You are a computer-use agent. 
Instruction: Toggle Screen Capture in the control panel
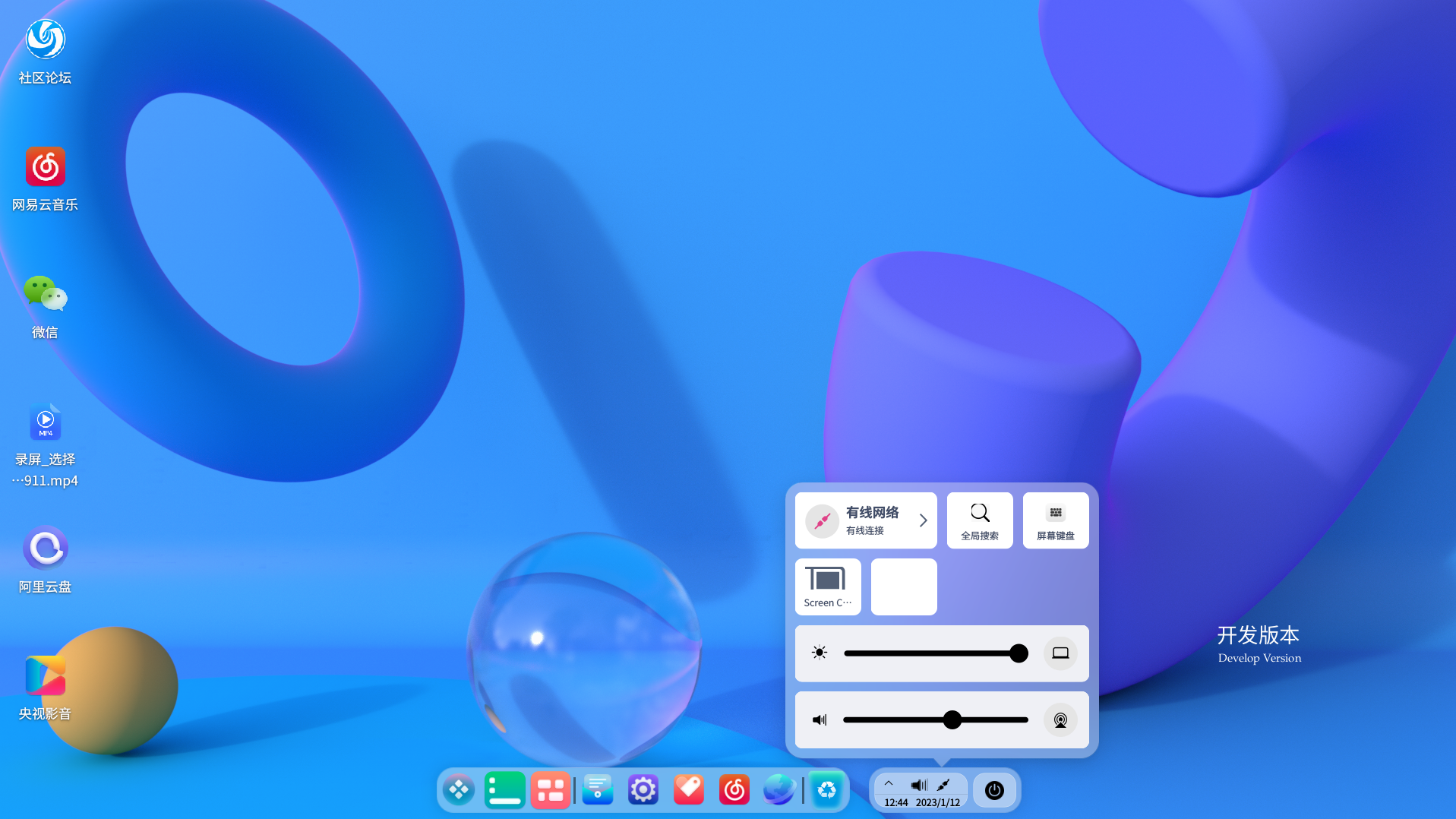[x=827, y=587]
